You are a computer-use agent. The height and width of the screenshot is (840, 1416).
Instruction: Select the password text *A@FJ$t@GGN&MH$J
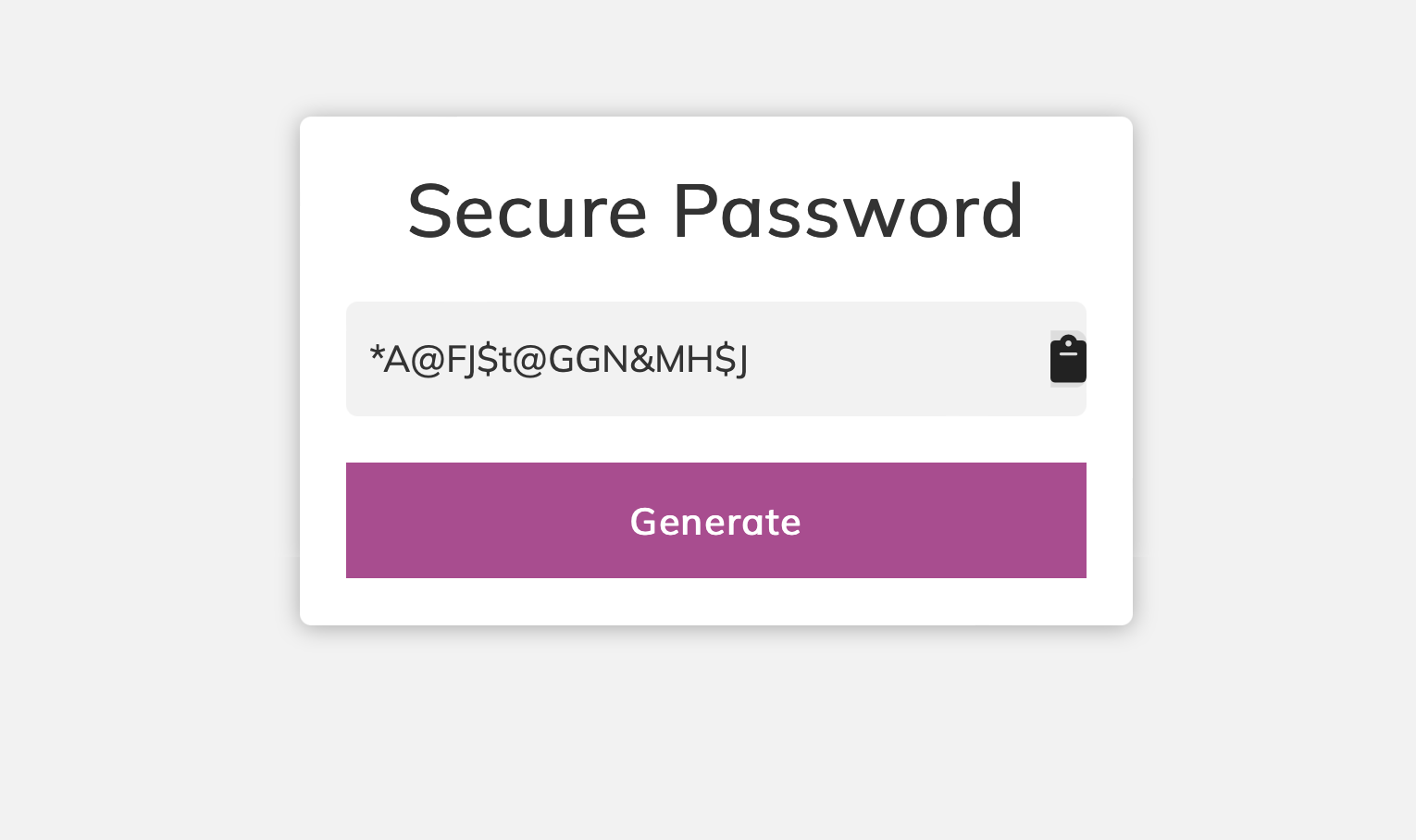559,359
